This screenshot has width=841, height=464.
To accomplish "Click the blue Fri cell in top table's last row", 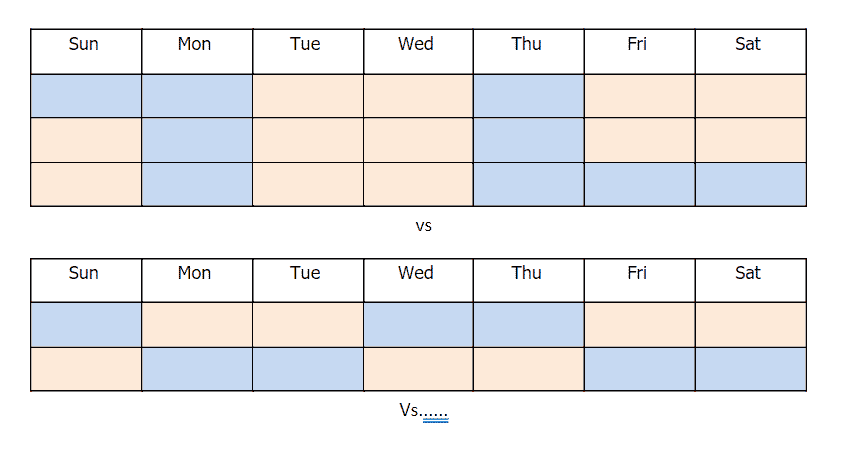I will [639, 185].
